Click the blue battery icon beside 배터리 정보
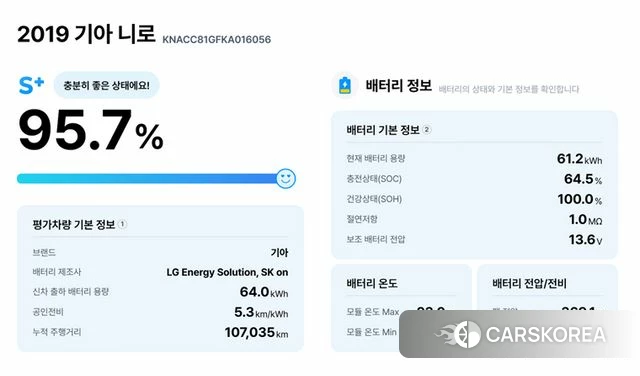 click(x=345, y=85)
